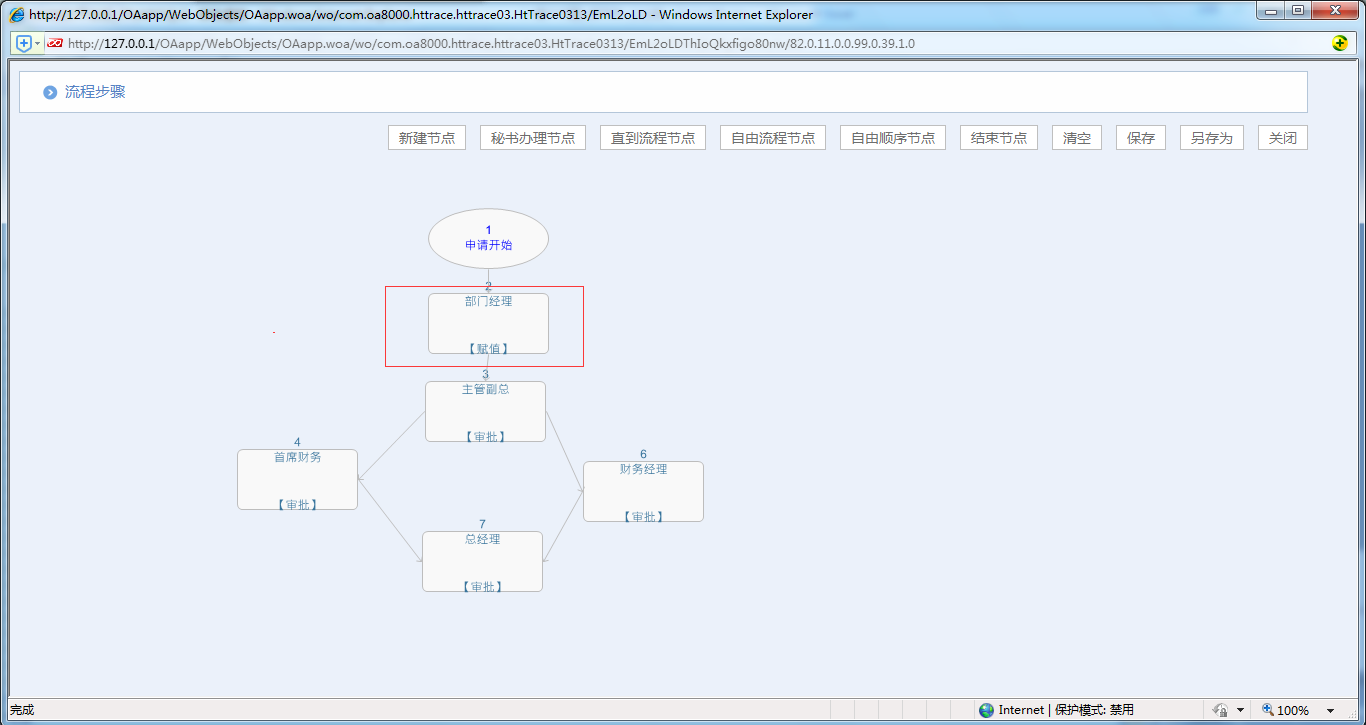Click the 新建节点 button
The width and height of the screenshot is (1366, 725).
pyautogui.click(x=427, y=138)
